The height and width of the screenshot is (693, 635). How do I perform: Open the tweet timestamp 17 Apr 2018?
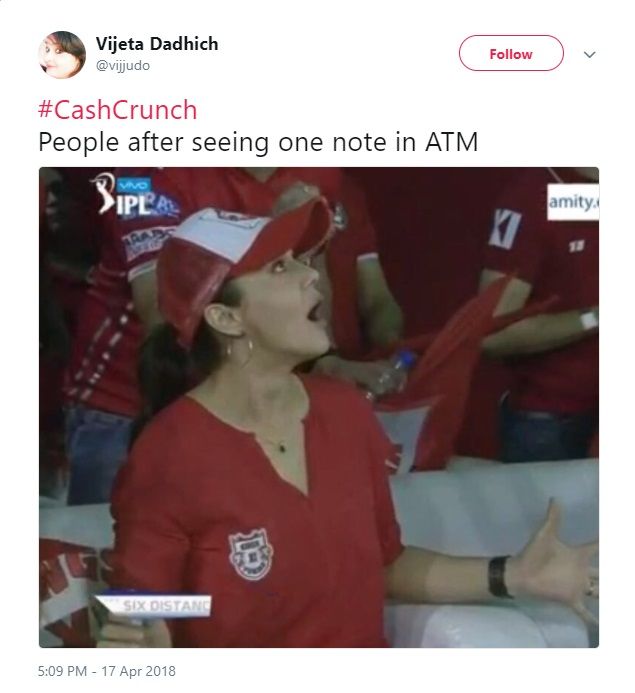click(106, 671)
